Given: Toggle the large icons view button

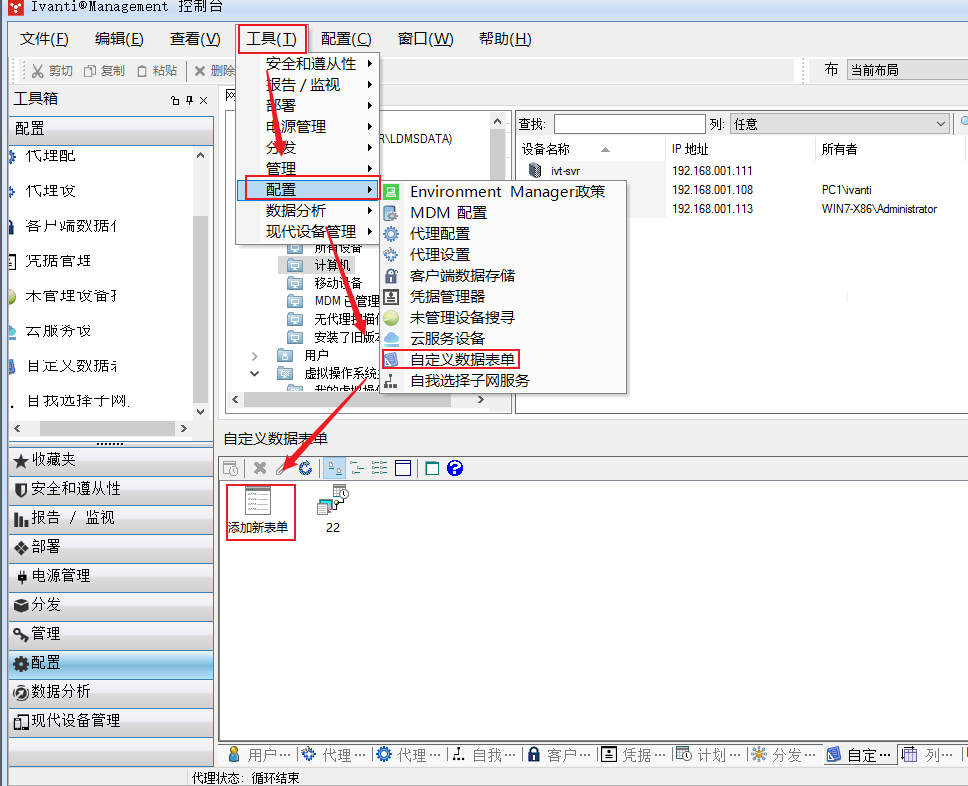Looking at the screenshot, I should pos(332,468).
